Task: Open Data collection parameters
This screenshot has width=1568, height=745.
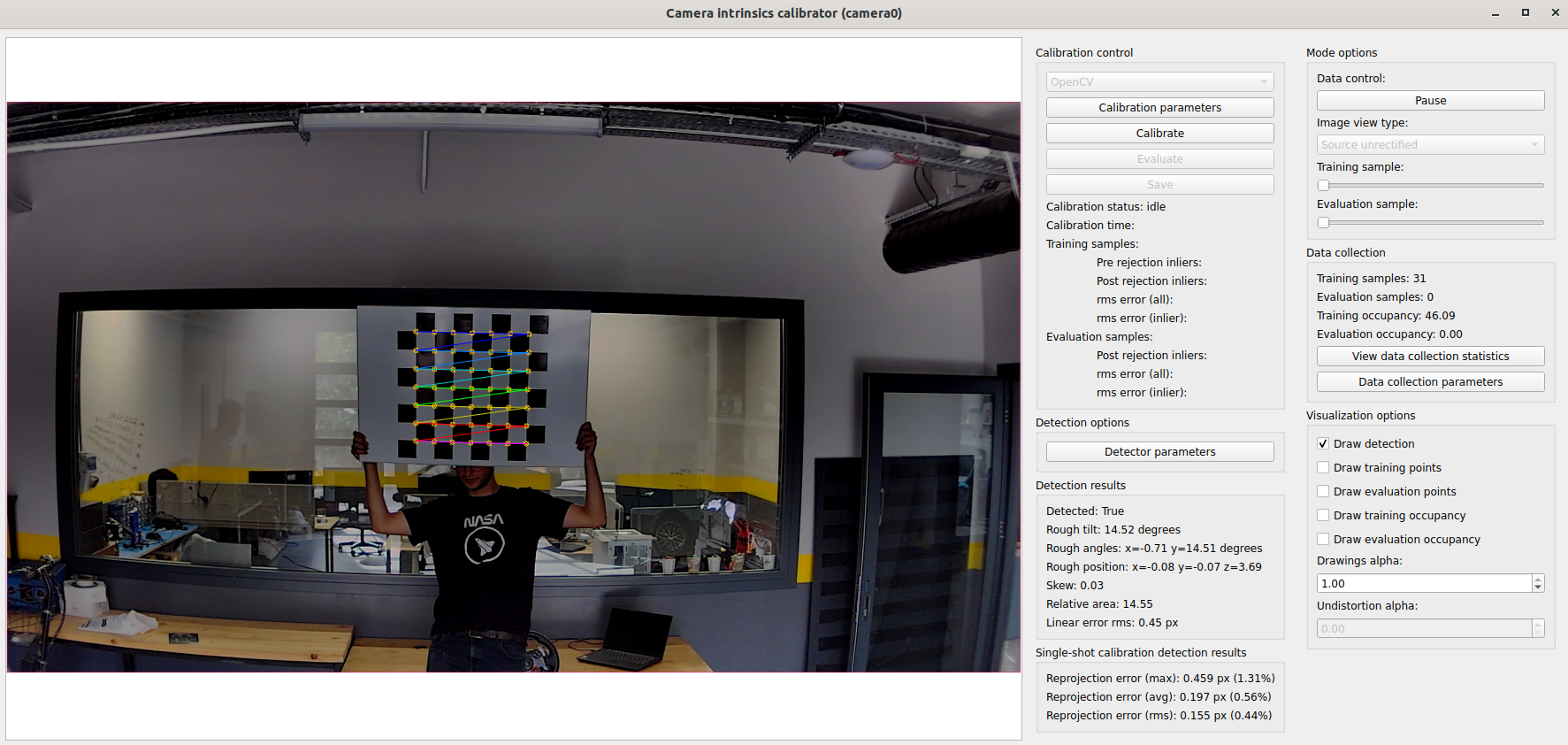Action: [1430, 382]
